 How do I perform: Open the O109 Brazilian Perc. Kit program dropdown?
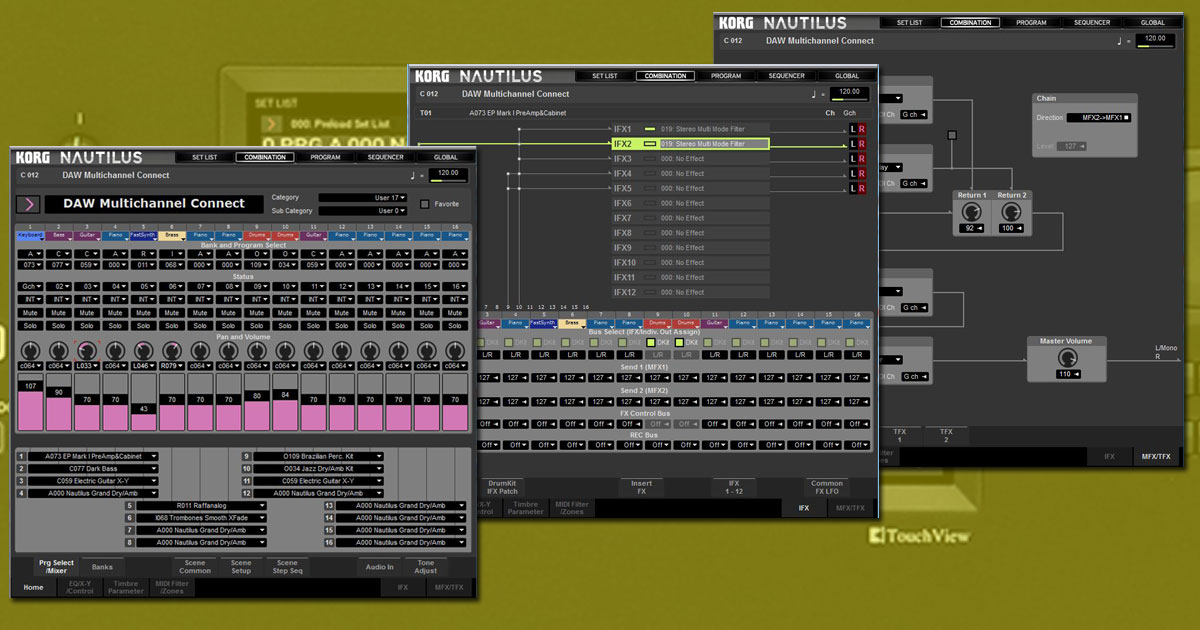tap(320, 456)
